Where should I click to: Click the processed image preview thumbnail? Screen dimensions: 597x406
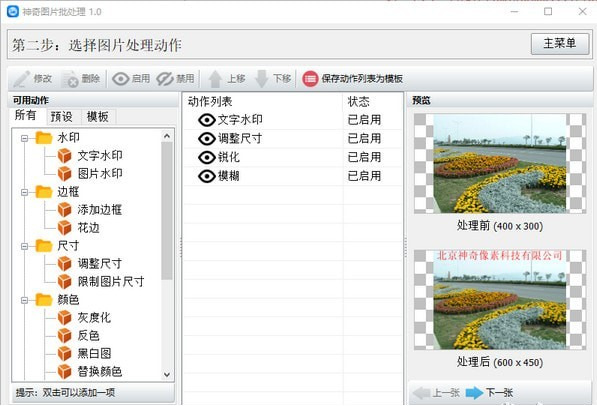pos(500,300)
